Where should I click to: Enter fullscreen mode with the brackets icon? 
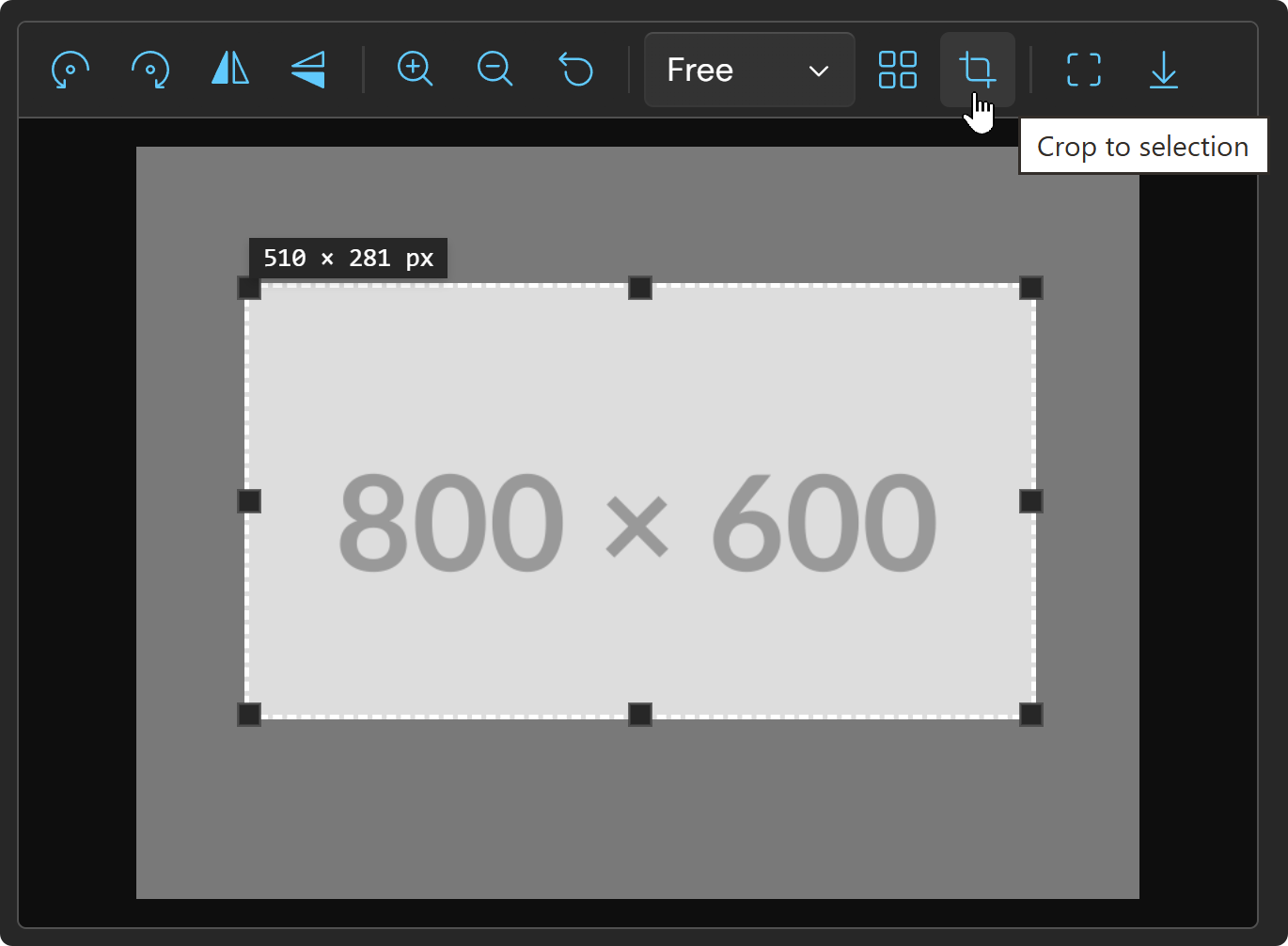pos(1084,70)
